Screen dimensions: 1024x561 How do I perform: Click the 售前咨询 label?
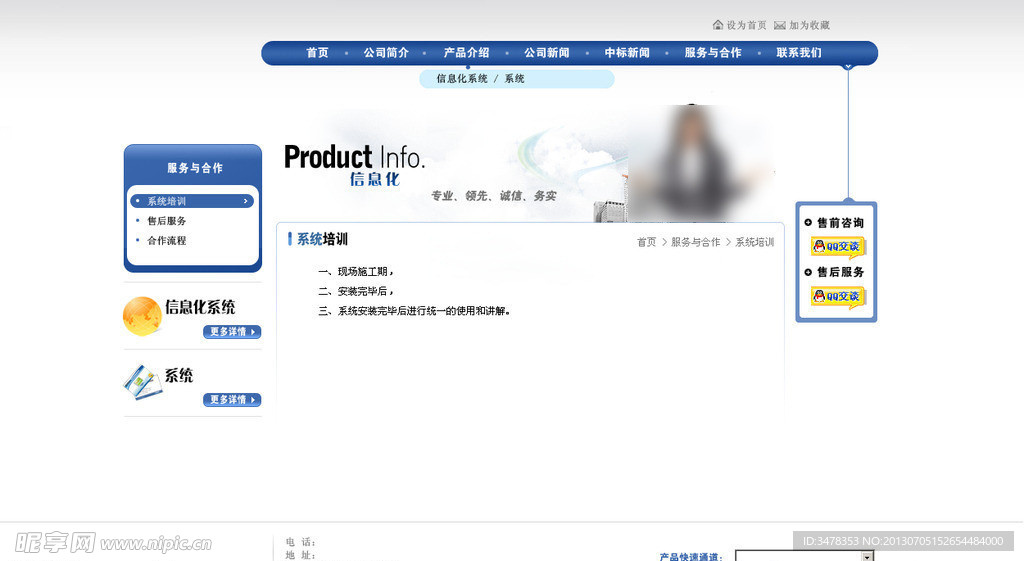[x=840, y=223]
